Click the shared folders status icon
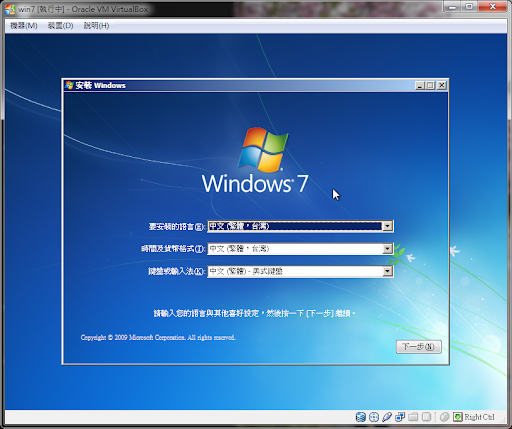The height and width of the screenshot is (429, 512). [x=413, y=417]
